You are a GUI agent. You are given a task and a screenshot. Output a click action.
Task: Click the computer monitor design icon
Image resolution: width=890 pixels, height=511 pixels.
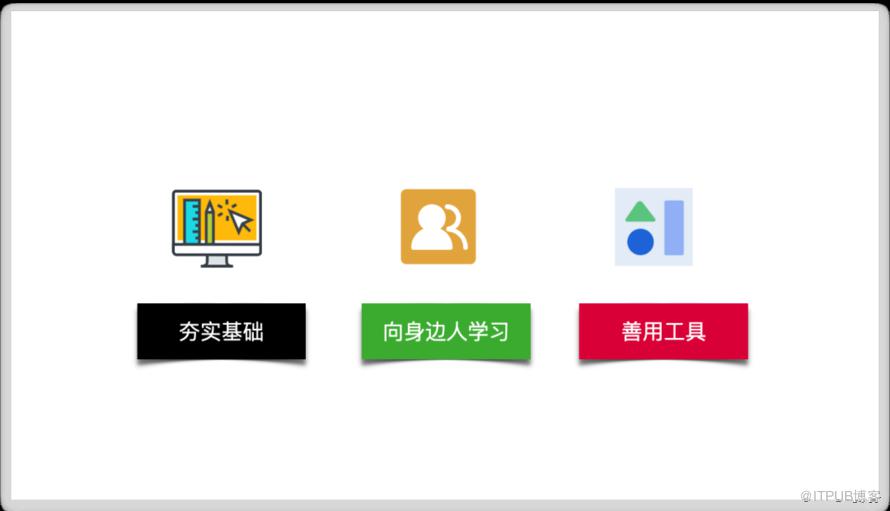click(217, 228)
